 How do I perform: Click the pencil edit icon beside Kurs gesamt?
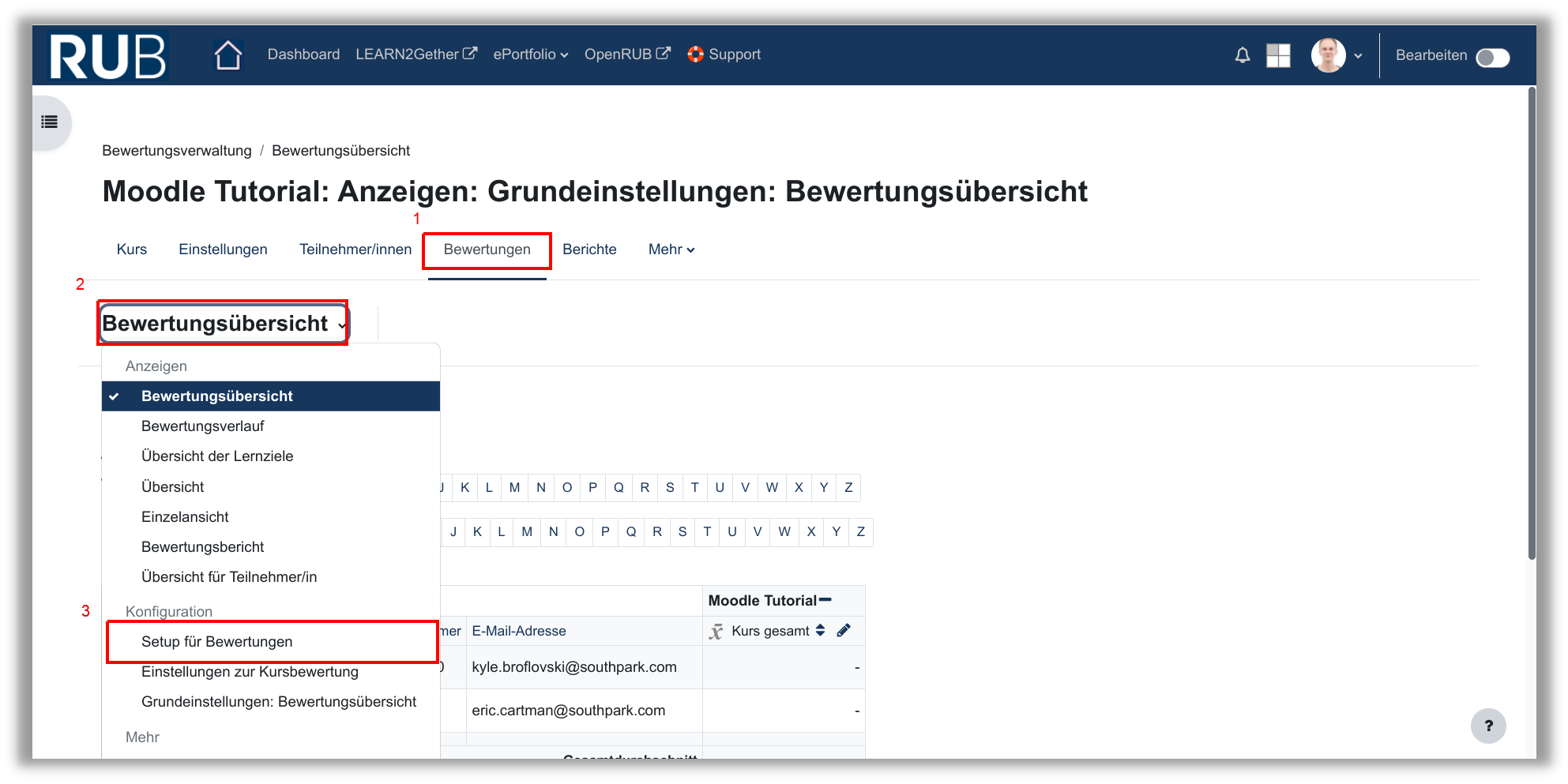point(844,630)
